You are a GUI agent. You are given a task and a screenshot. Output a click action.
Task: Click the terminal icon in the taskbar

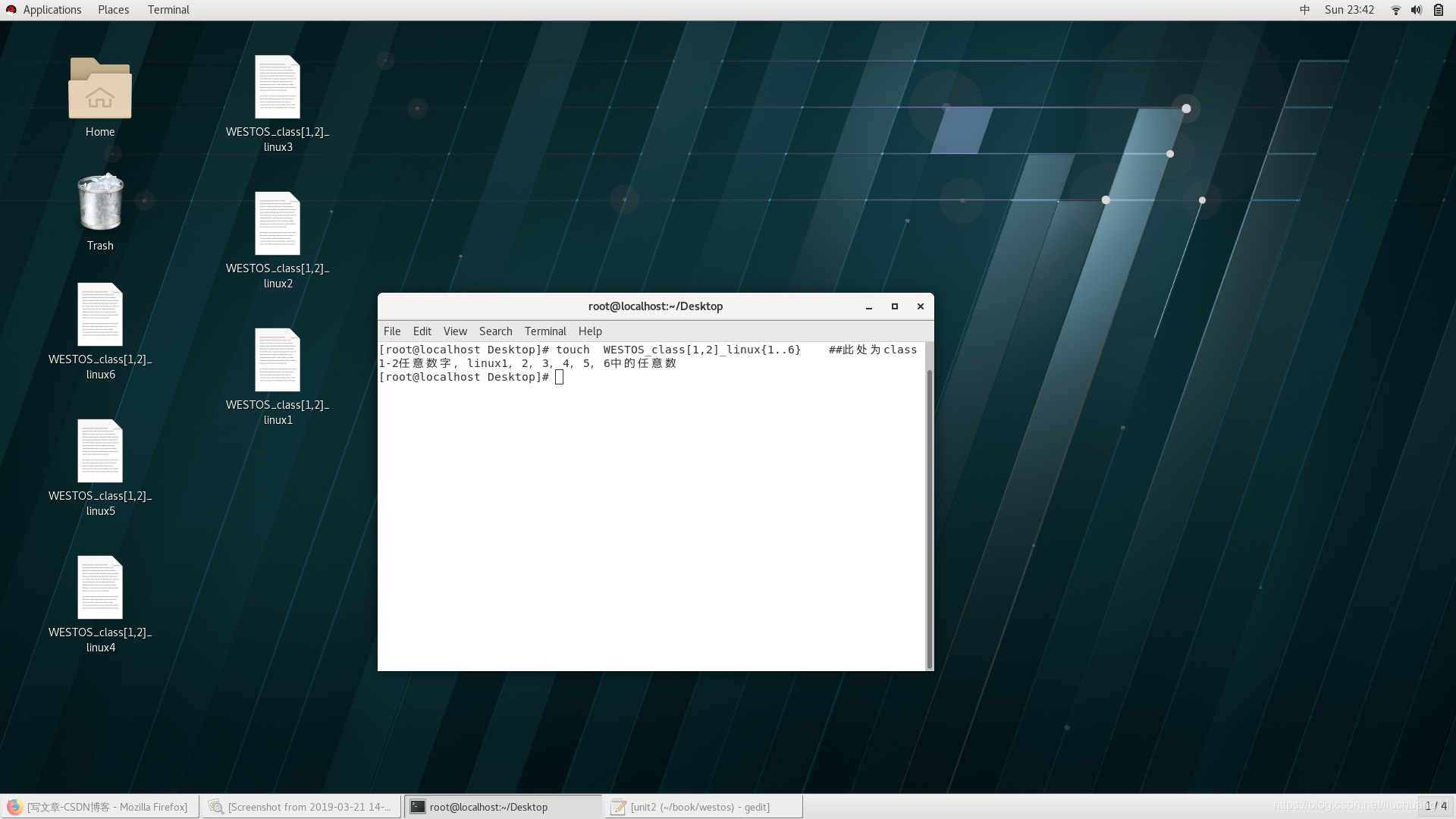tap(418, 807)
